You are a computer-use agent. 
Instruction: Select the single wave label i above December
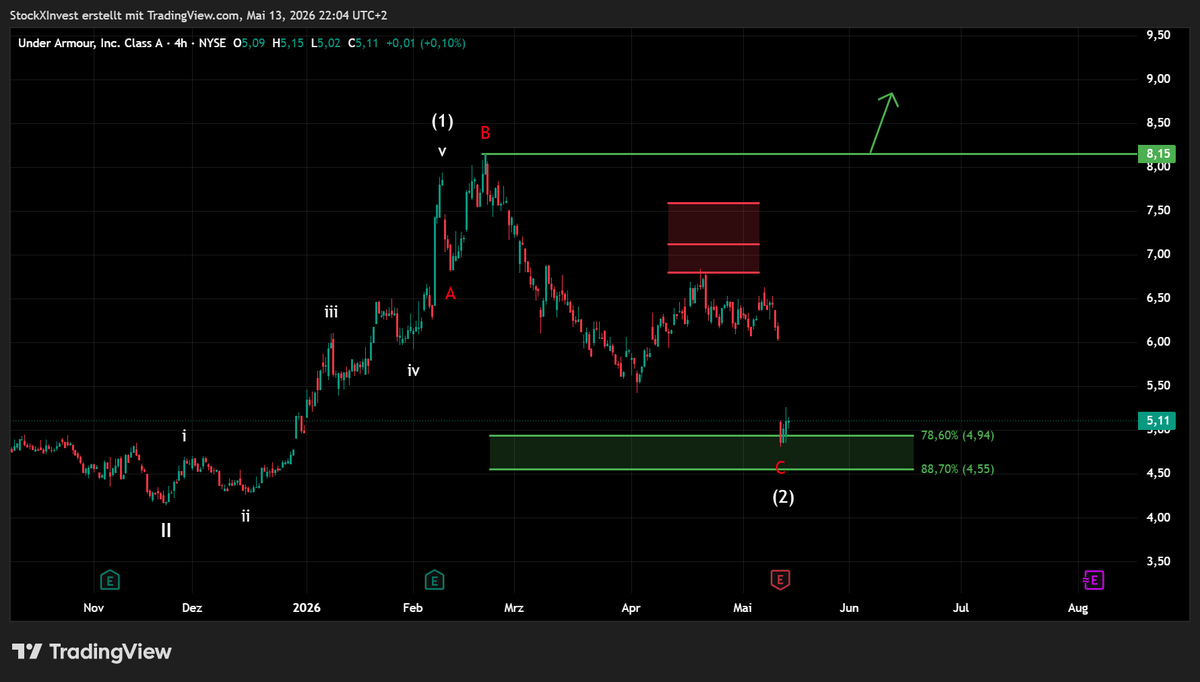coord(184,435)
